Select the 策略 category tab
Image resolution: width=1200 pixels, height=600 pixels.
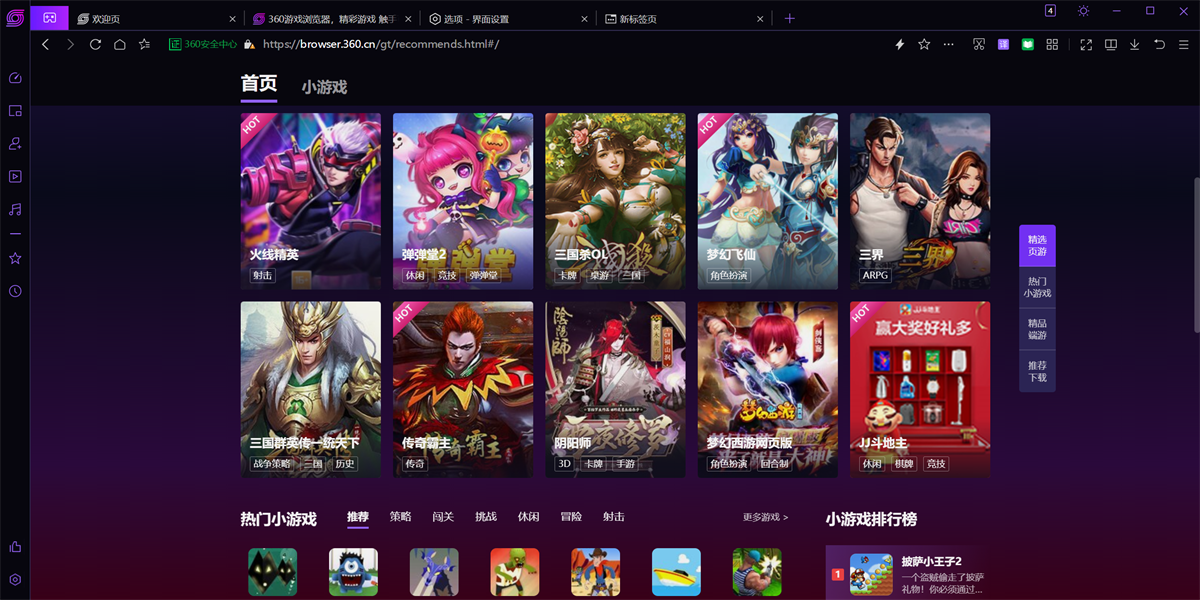pyautogui.click(x=400, y=517)
